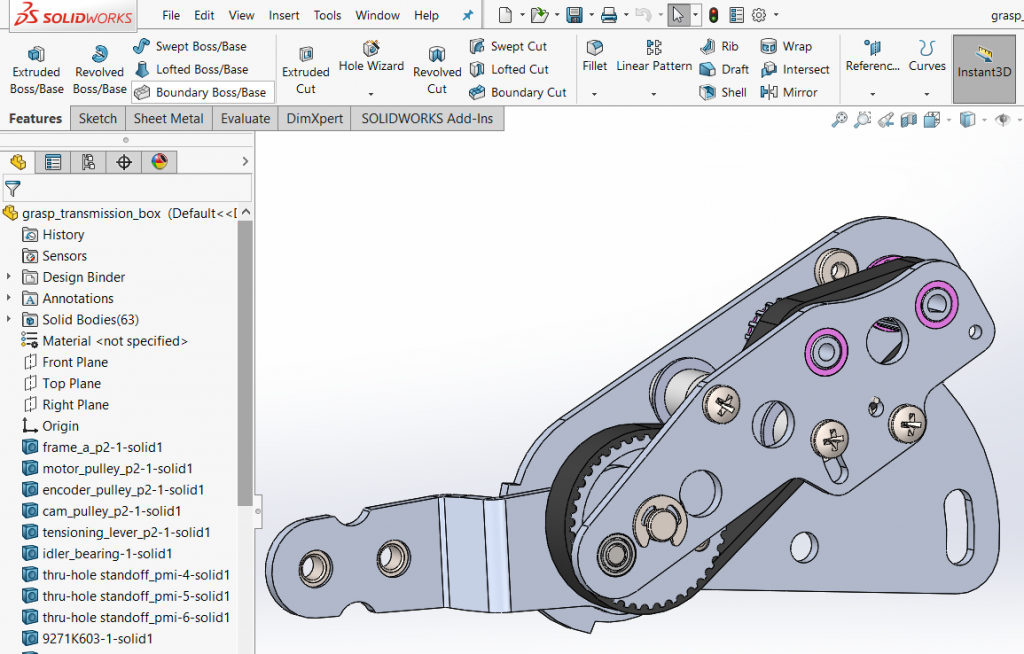Pin the SOLIDWORKS menu bar
1024x654 pixels.
click(x=467, y=15)
